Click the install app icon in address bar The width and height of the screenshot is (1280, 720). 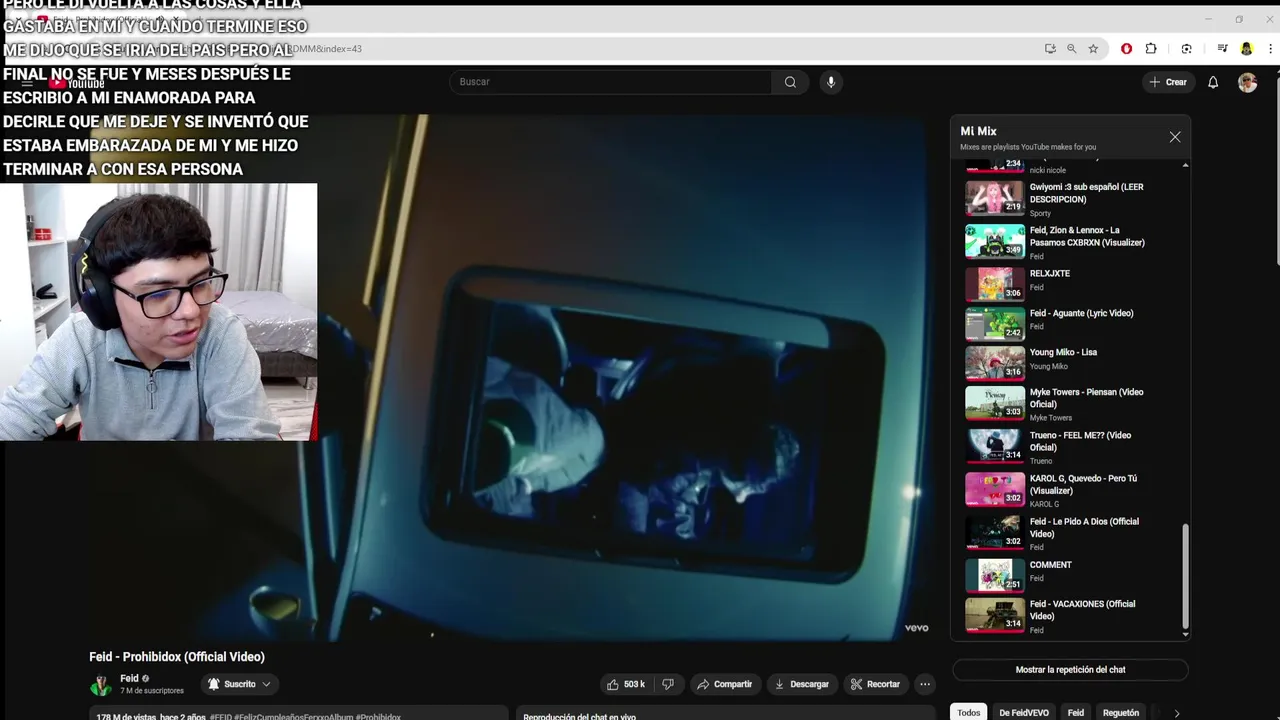(x=1050, y=49)
